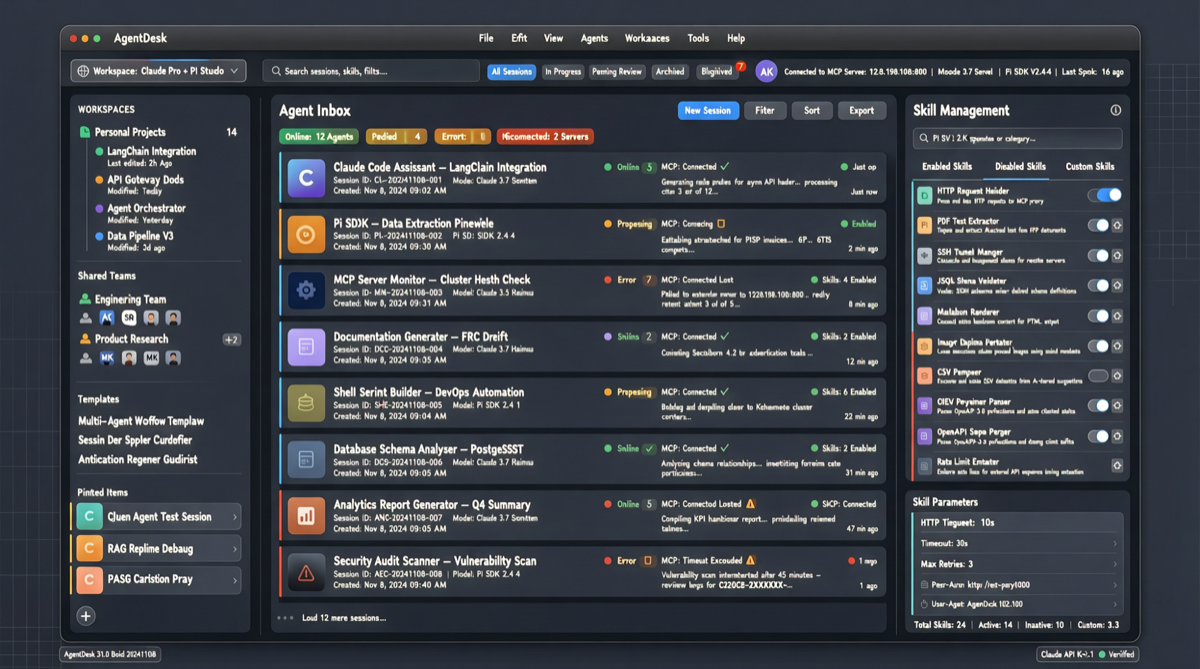The image size is (1200, 669).
Task: Toggle off the HTTP Request Header skill
Action: point(1104,195)
